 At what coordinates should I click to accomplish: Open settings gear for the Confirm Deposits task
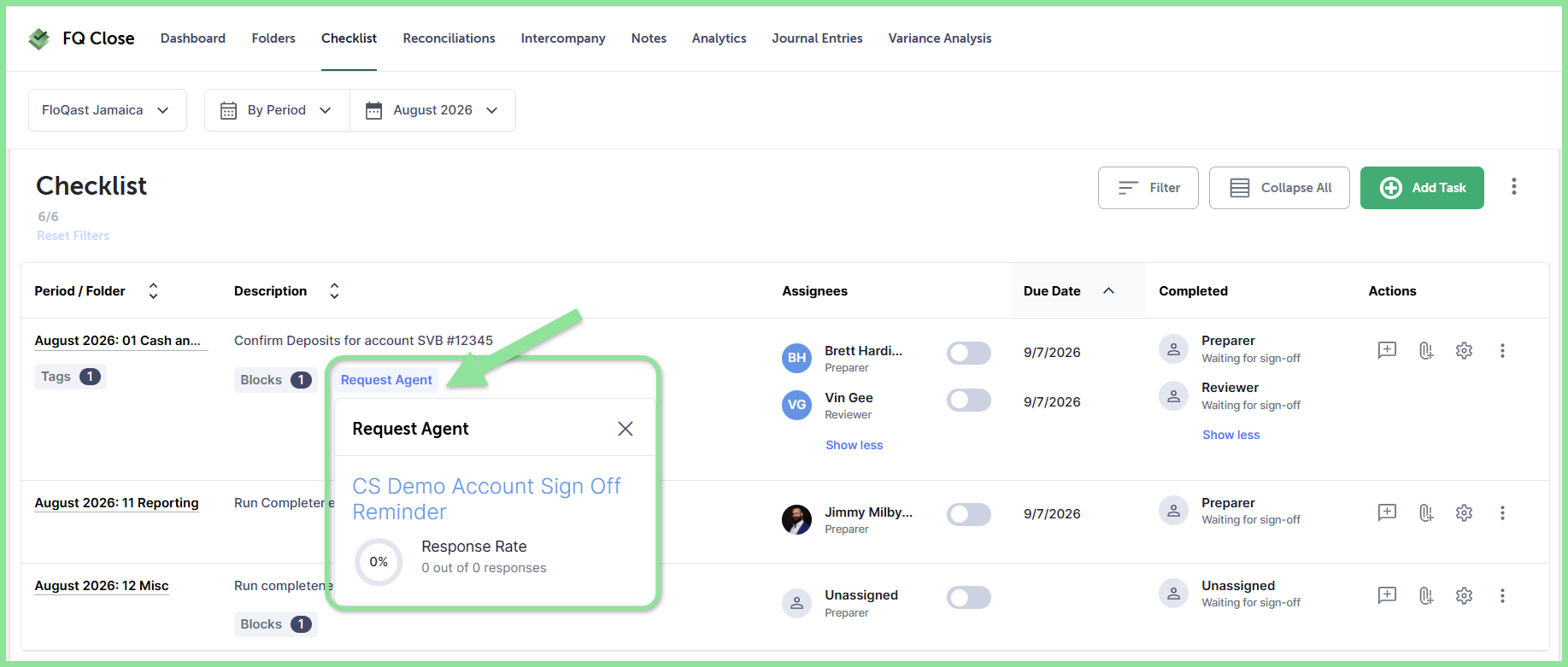1464,350
